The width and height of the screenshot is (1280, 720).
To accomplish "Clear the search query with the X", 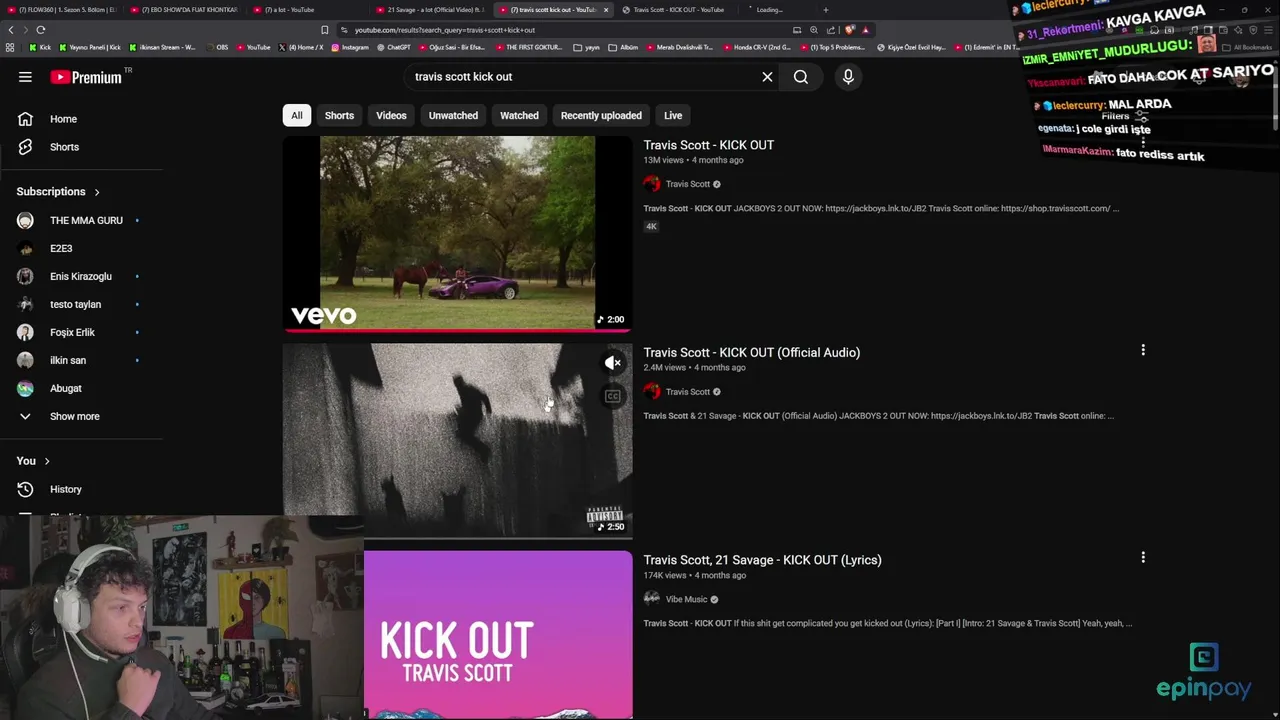I will coord(767,77).
